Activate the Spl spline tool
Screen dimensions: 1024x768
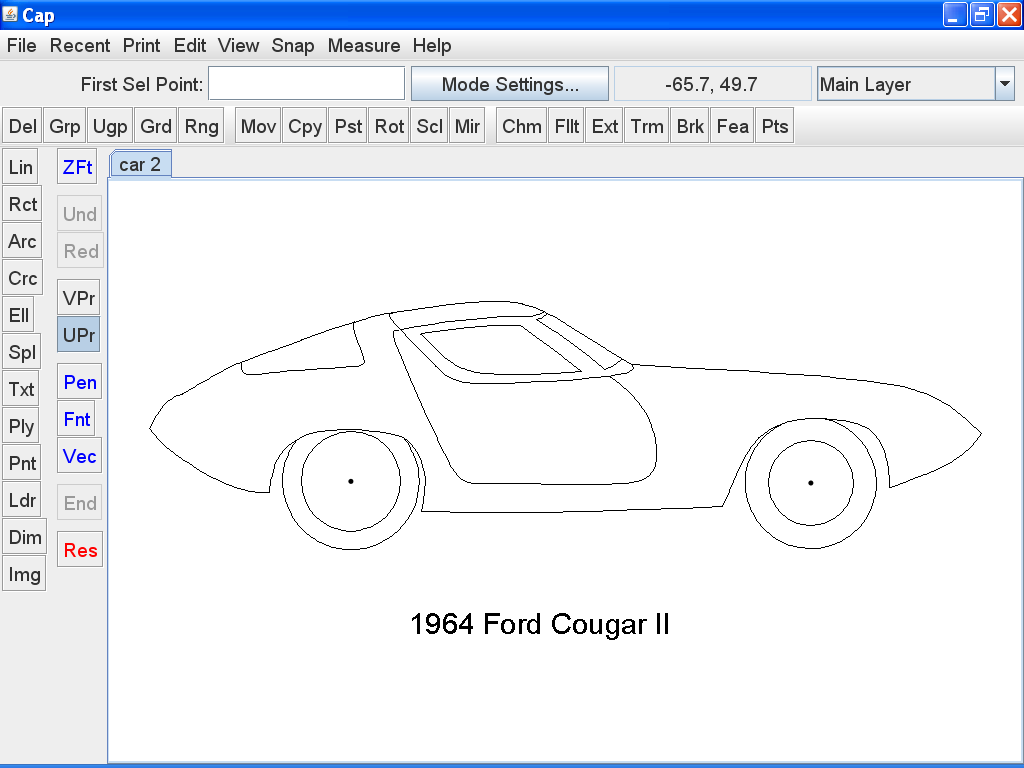coord(21,352)
